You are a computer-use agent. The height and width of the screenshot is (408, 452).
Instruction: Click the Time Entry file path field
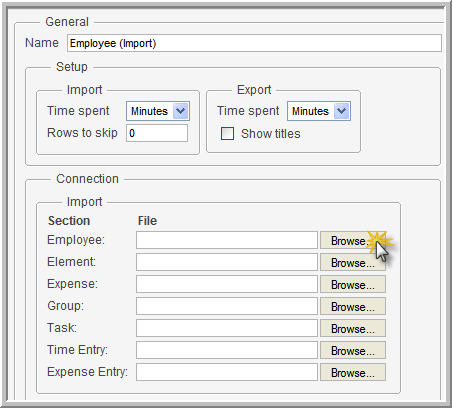[x=227, y=350]
